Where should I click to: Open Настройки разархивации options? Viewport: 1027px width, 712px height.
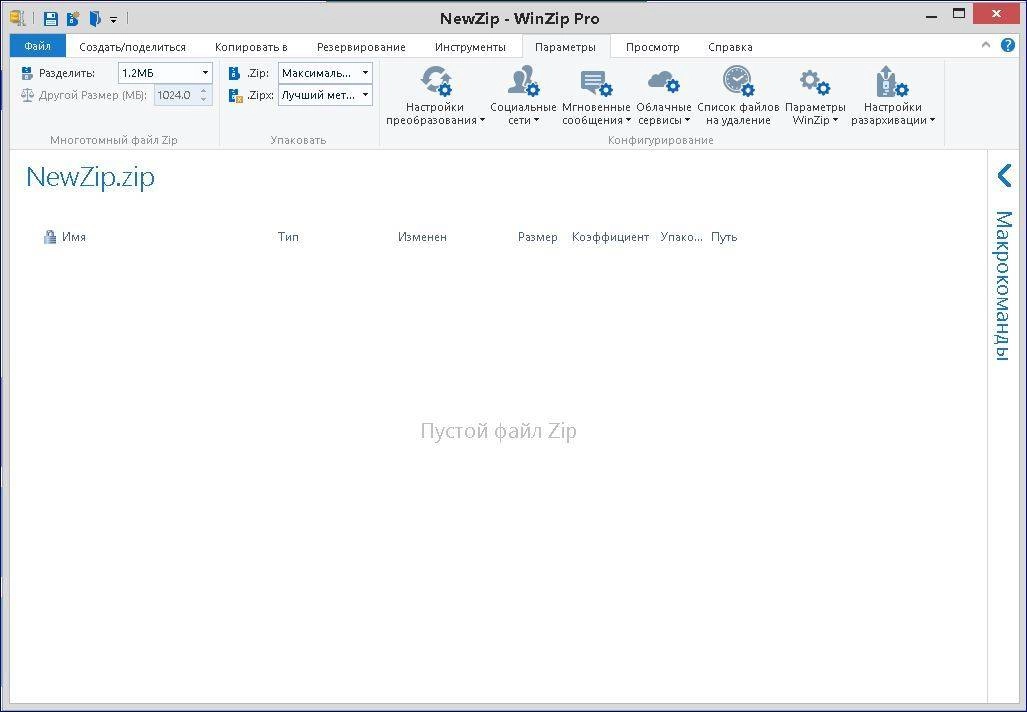(893, 96)
